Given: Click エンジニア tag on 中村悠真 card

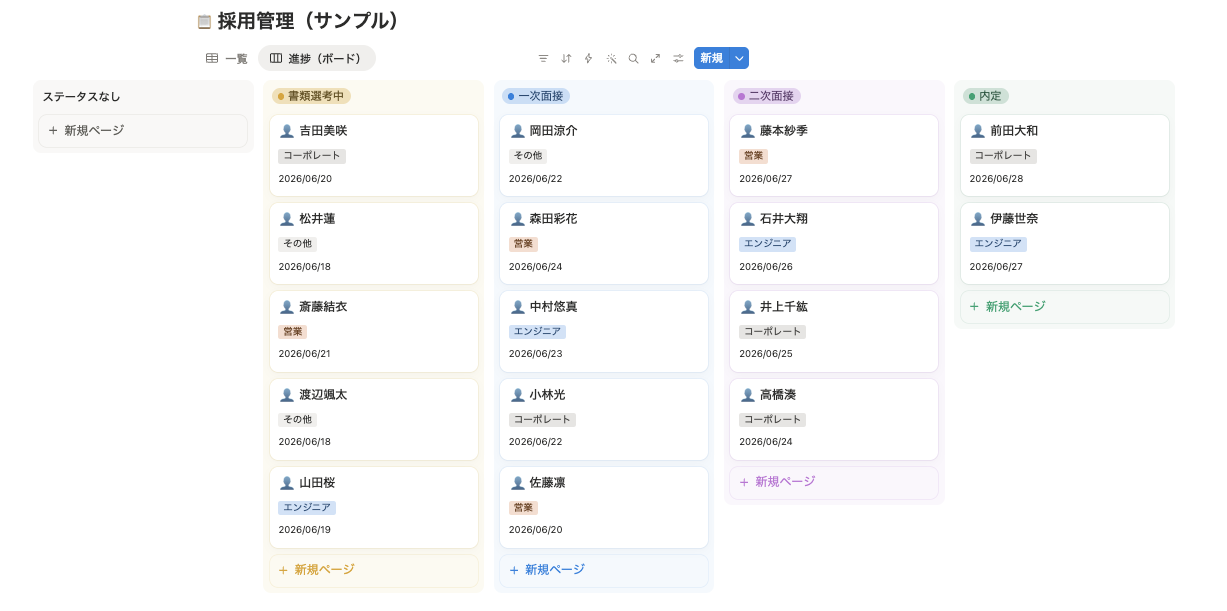Looking at the screenshot, I should [x=537, y=332].
